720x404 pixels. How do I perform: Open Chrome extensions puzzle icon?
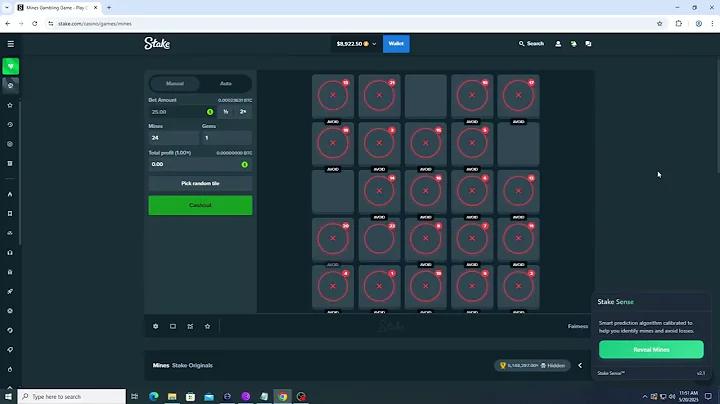[x=679, y=23]
